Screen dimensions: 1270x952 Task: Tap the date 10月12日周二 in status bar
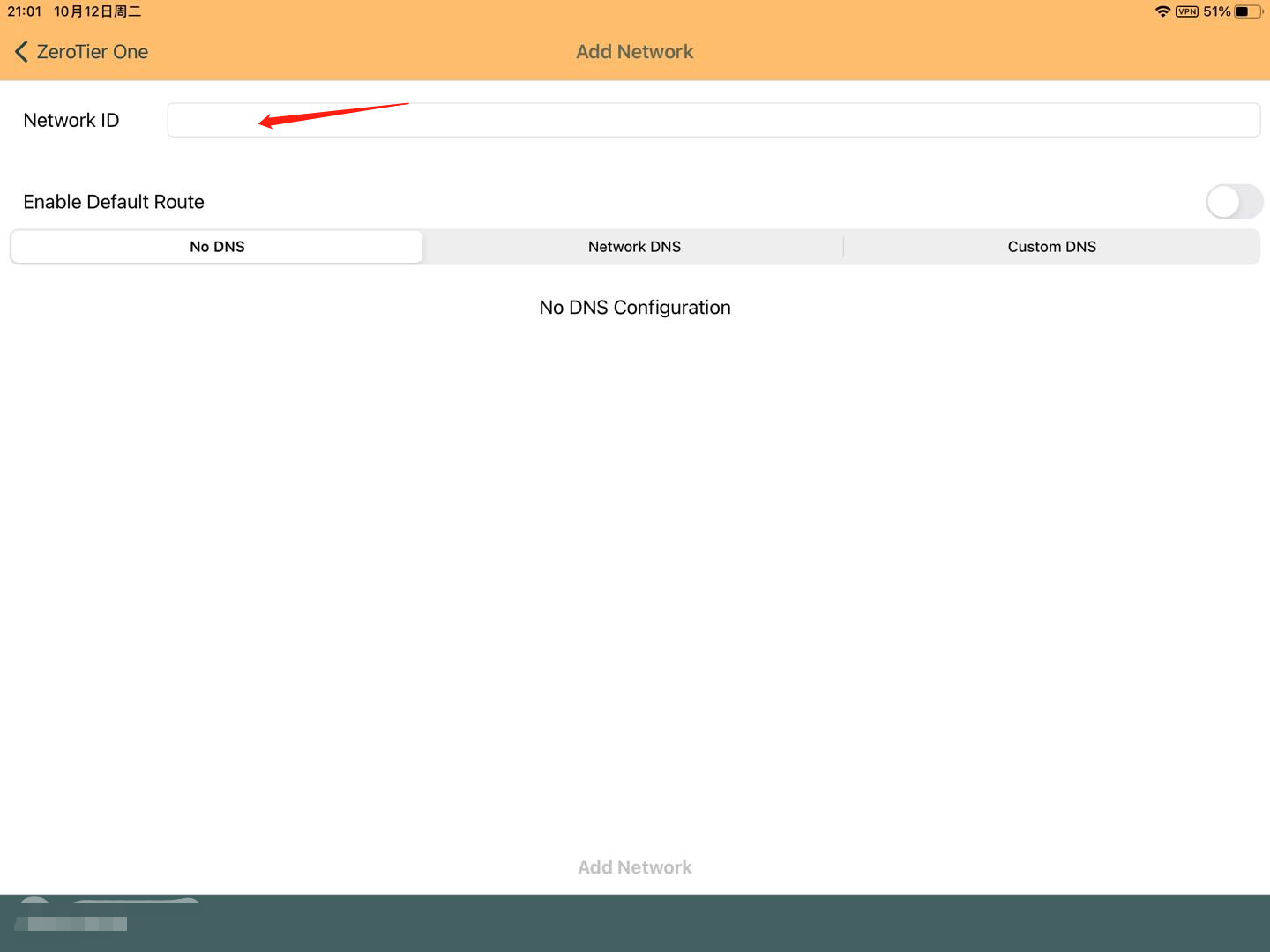click(97, 11)
